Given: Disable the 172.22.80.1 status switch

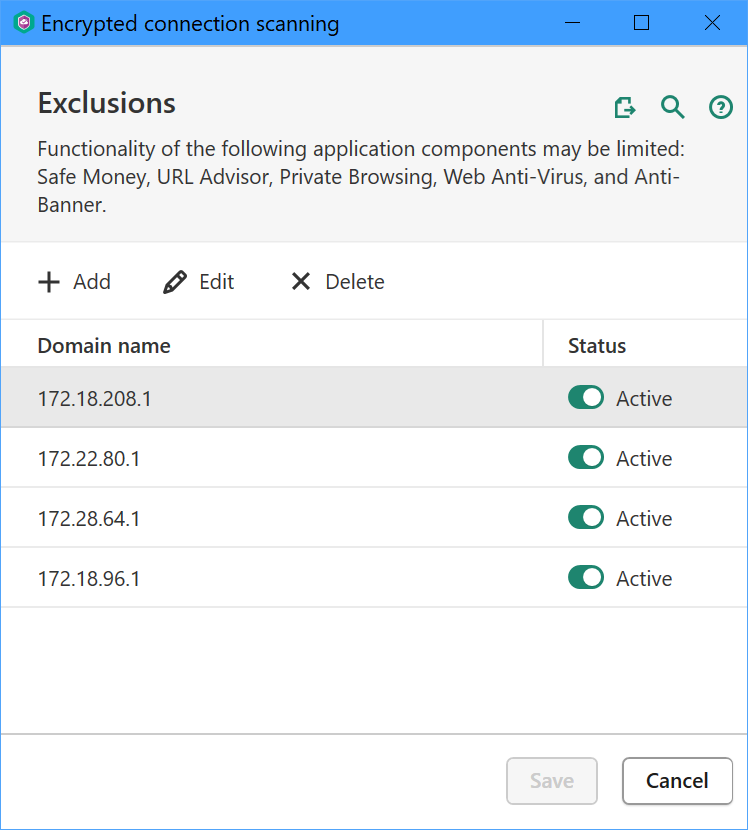Looking at the screenshot, I should click(x=586, y=458).
